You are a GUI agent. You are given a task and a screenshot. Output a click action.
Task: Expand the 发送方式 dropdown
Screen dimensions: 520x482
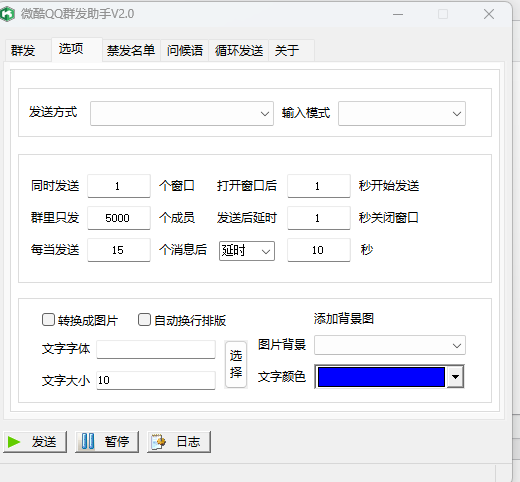[x=182, y=114]
